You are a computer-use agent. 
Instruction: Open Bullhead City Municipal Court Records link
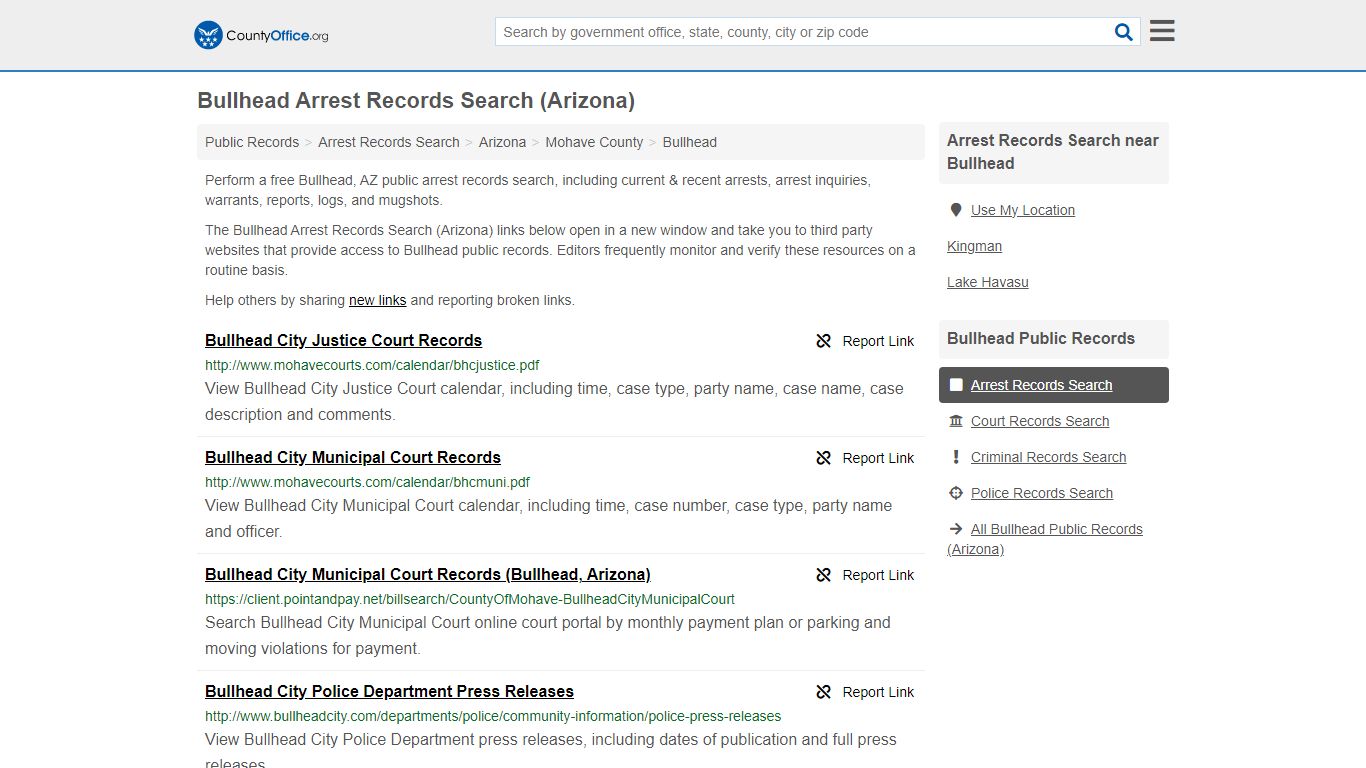[353, 457]
